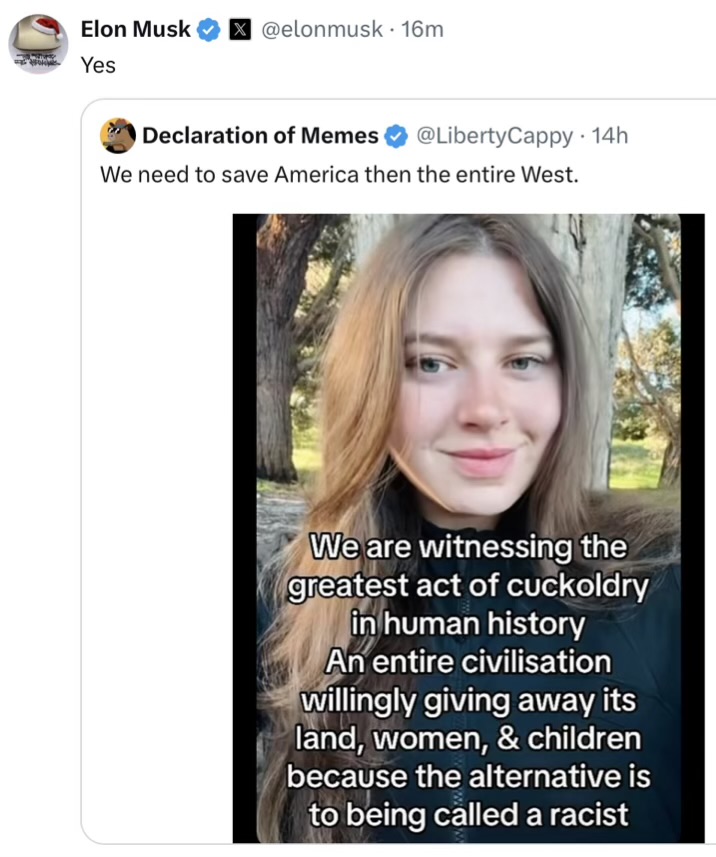Click the "in human history" caption line

coord(467,624)
